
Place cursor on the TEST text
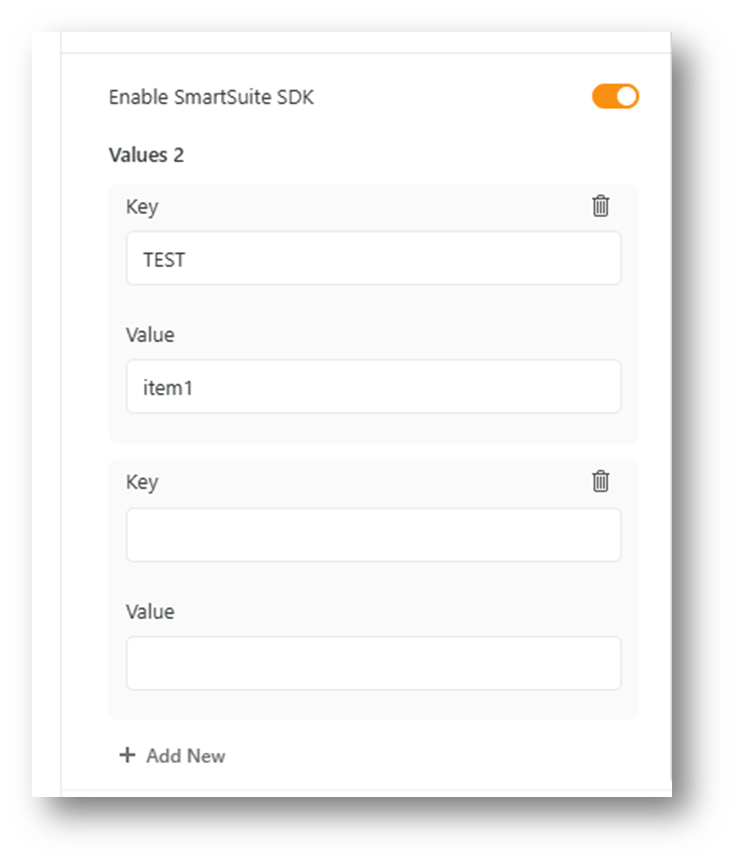click(x=164, y=260)
